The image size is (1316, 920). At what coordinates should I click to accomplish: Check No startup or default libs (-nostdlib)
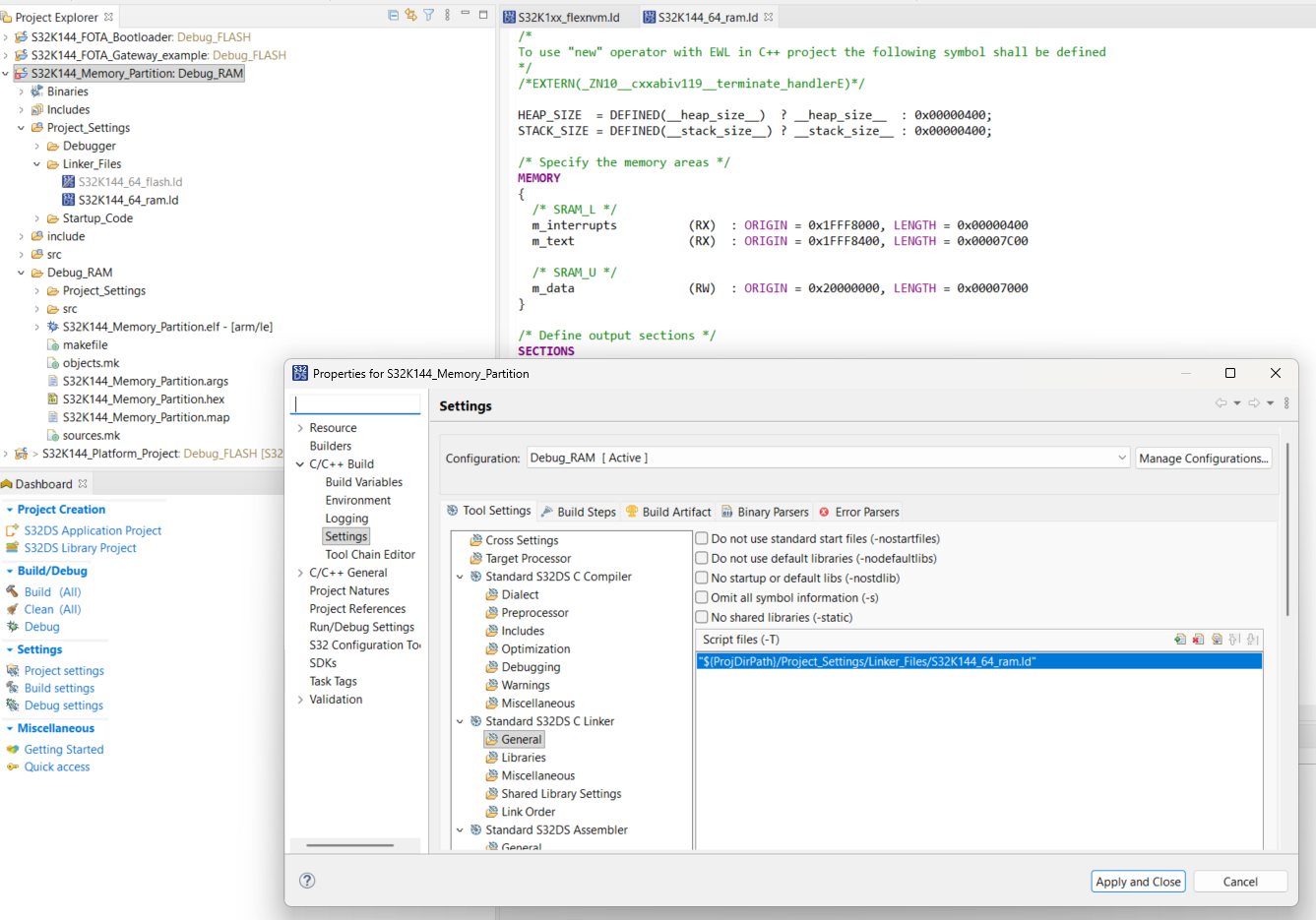(x=702, y=577)
